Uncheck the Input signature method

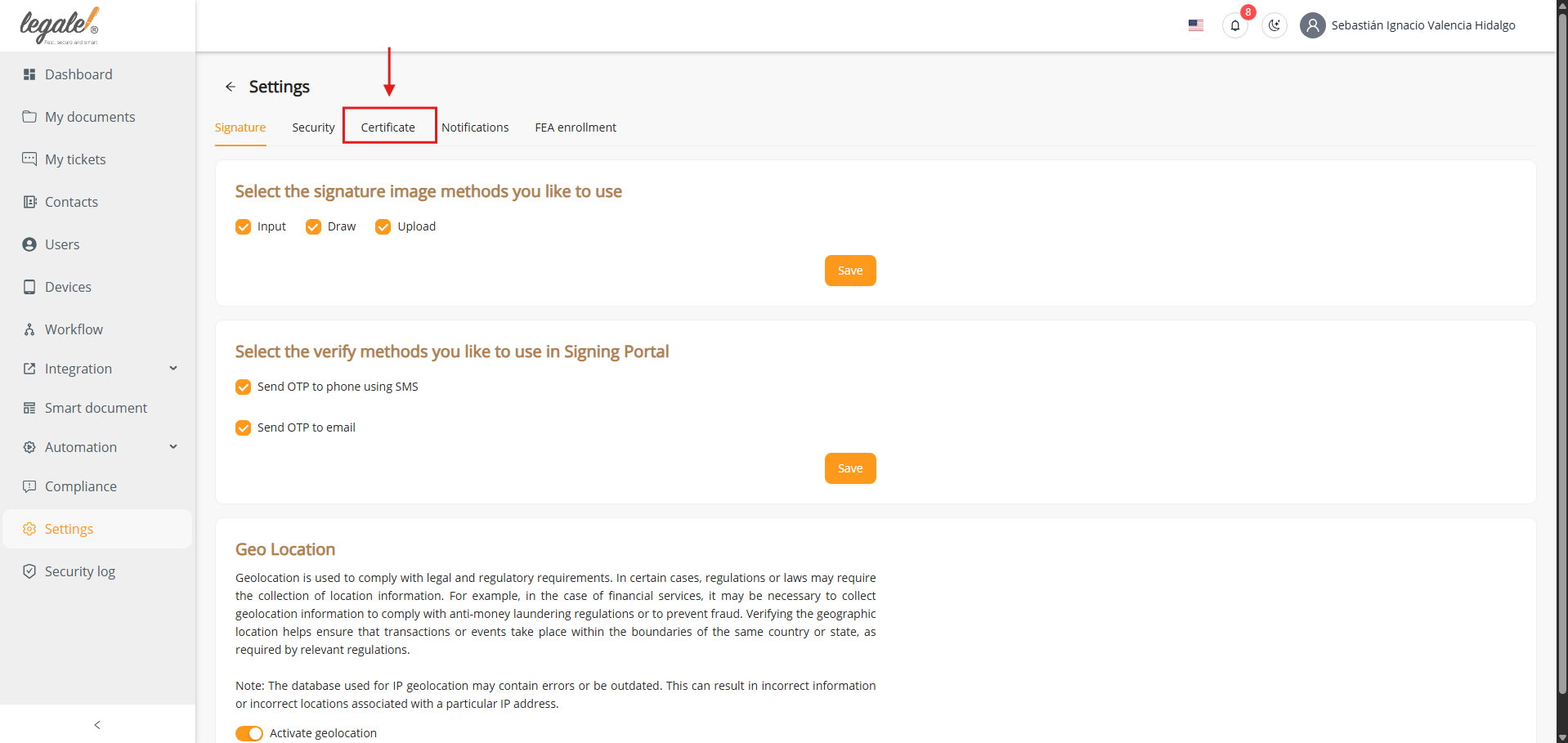pyautogui.click(x=243, y=226)
